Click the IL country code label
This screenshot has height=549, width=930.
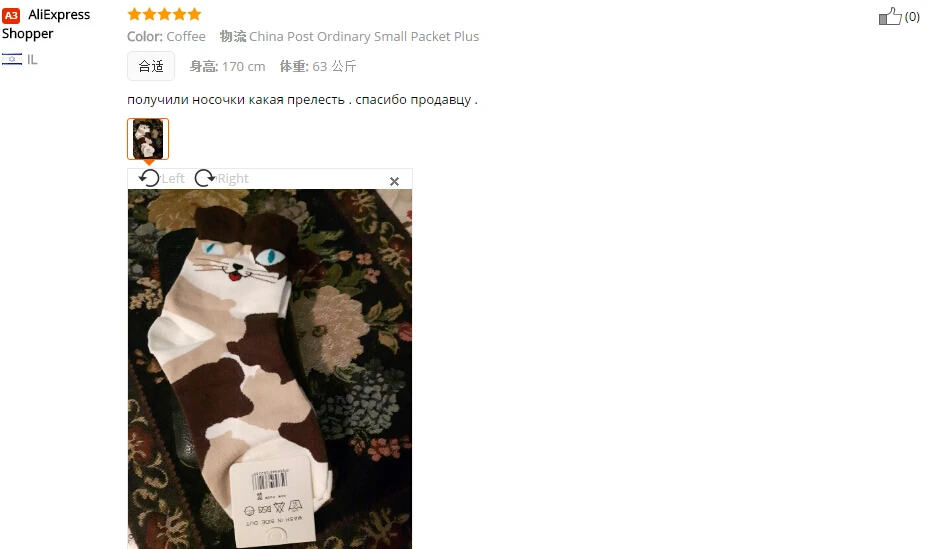32,59
